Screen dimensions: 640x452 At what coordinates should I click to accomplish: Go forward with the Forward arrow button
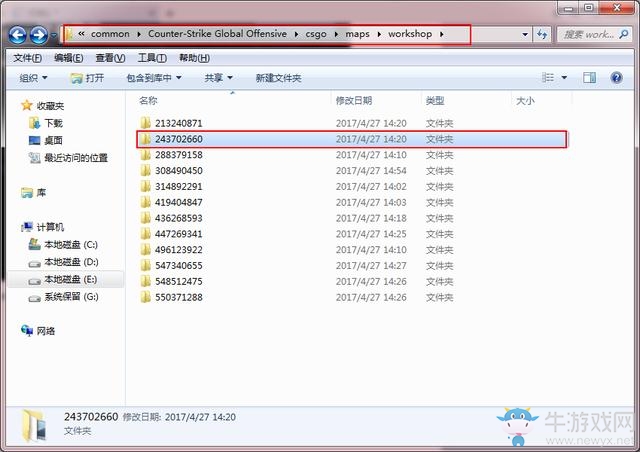pyautogui.click(x=39, y=35)
